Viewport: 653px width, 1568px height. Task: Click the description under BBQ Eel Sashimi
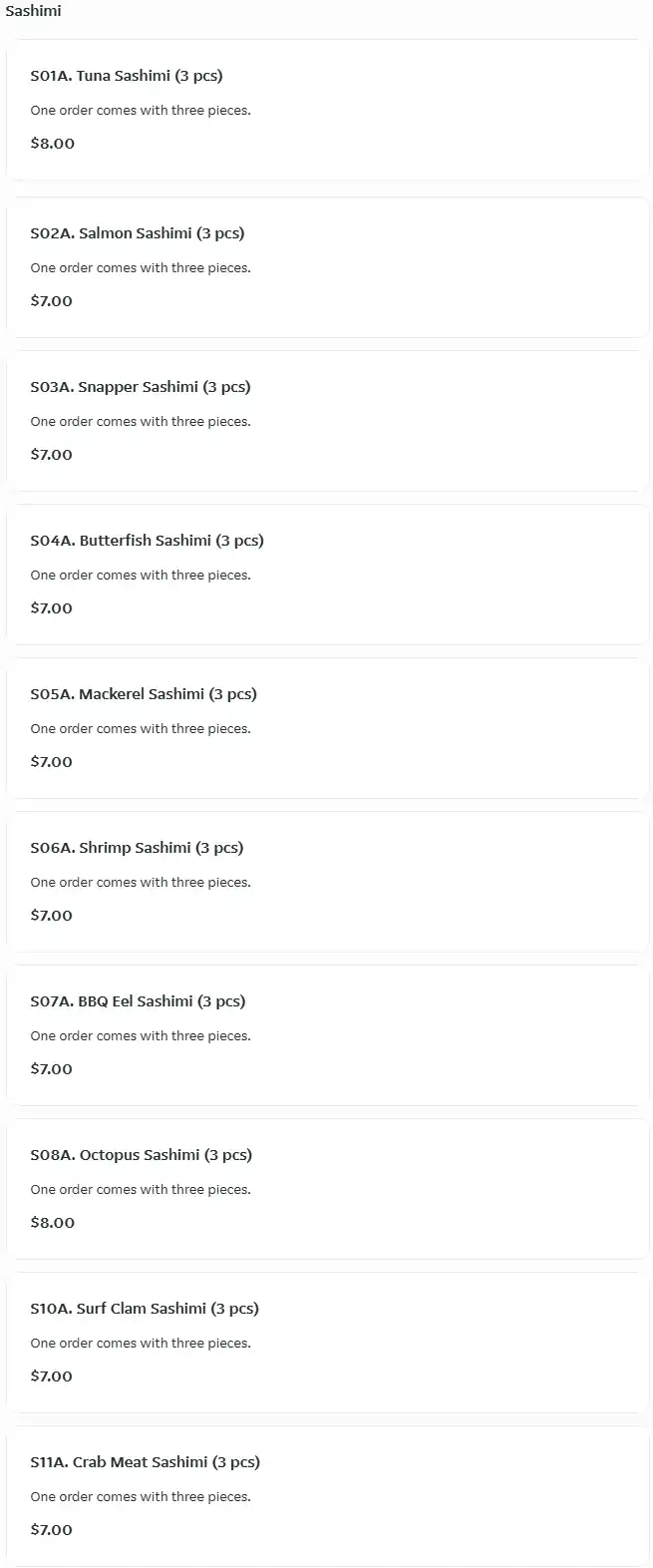[141, 1036]
